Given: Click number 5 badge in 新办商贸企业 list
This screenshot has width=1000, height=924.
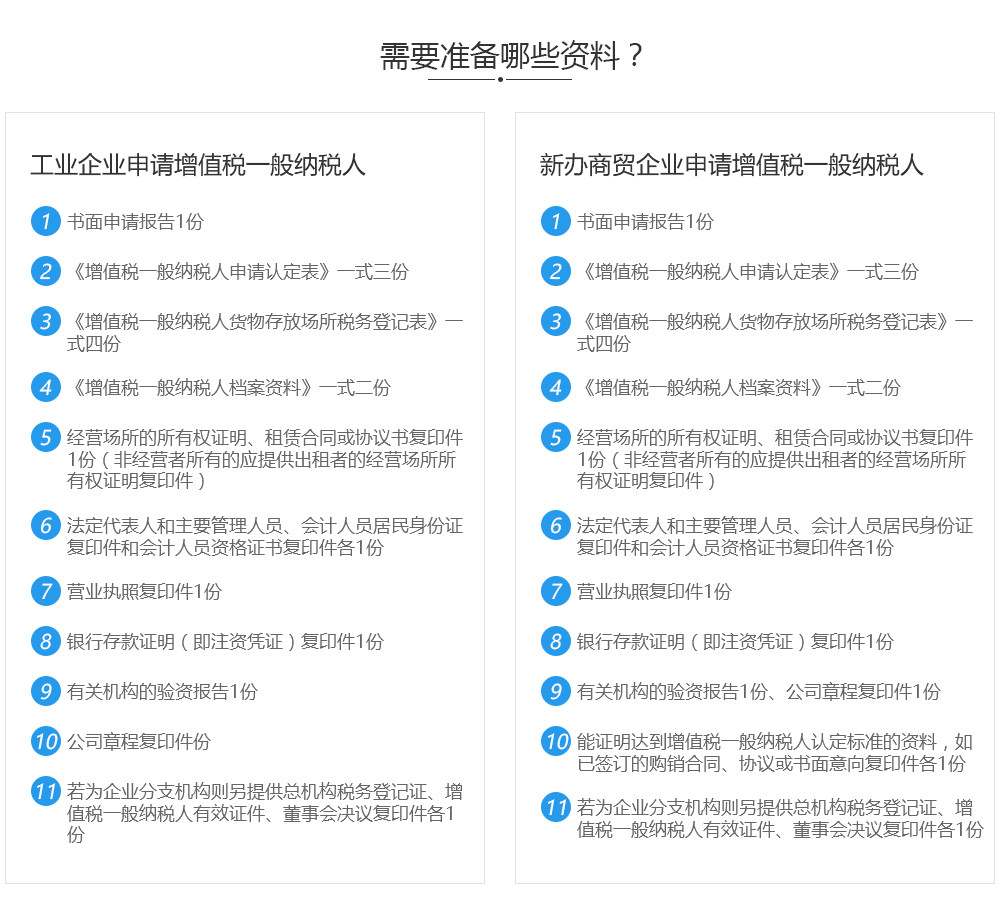Looking at the screenshot, I should click(555, 437).
